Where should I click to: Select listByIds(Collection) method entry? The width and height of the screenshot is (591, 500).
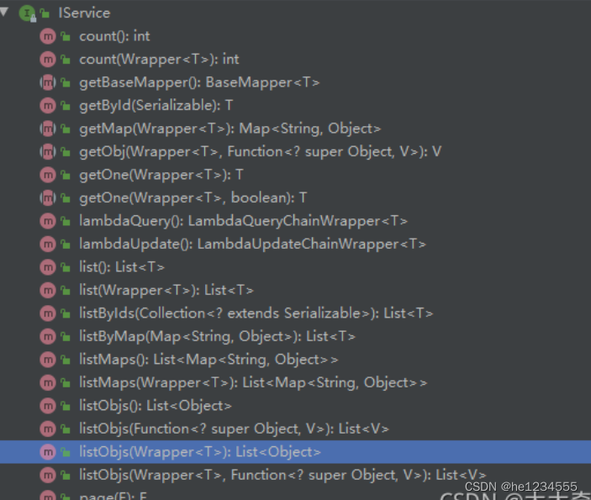point(256,313)
